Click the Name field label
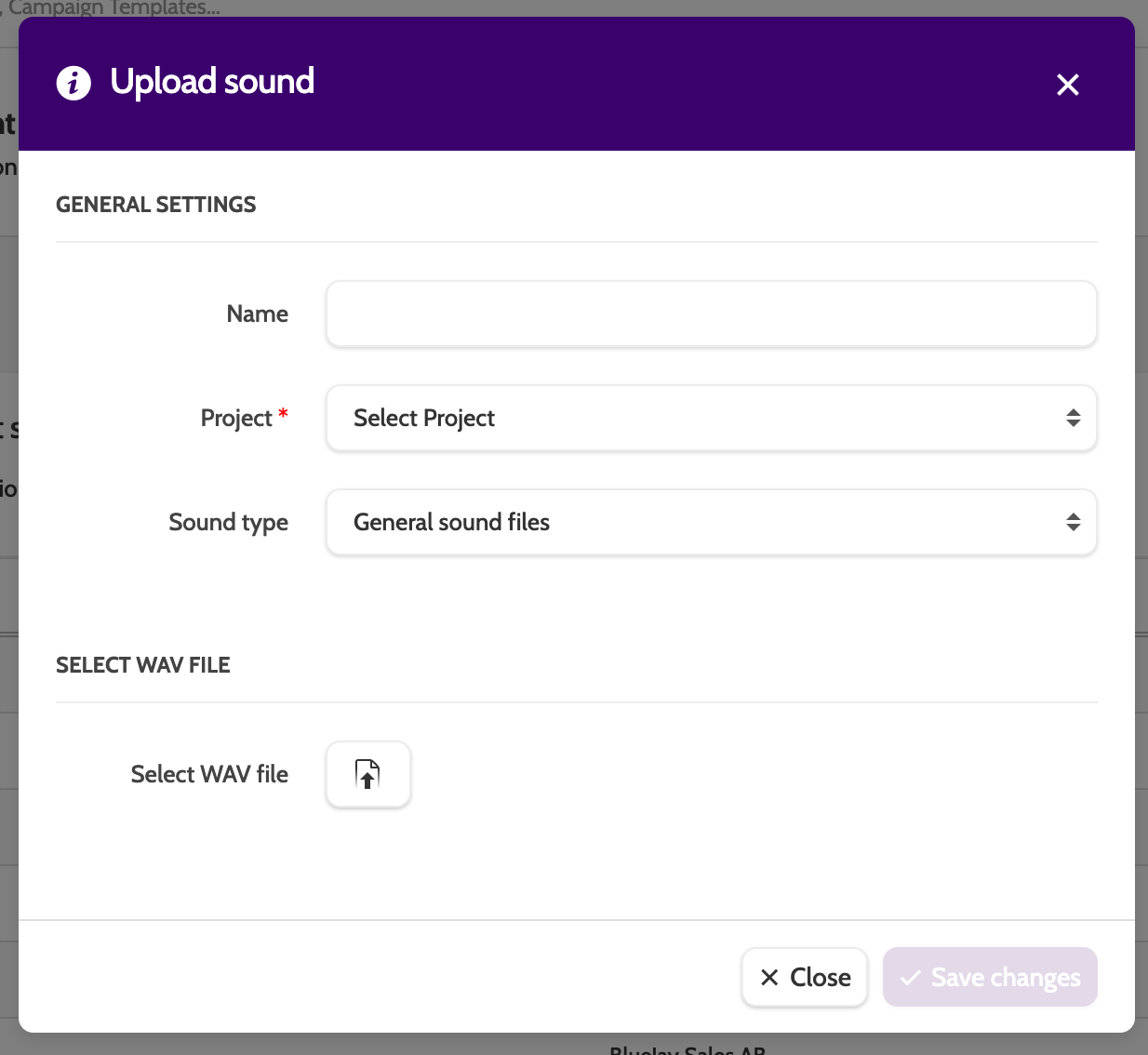Screen dimensions: 1148x1055 coord(257,314)
